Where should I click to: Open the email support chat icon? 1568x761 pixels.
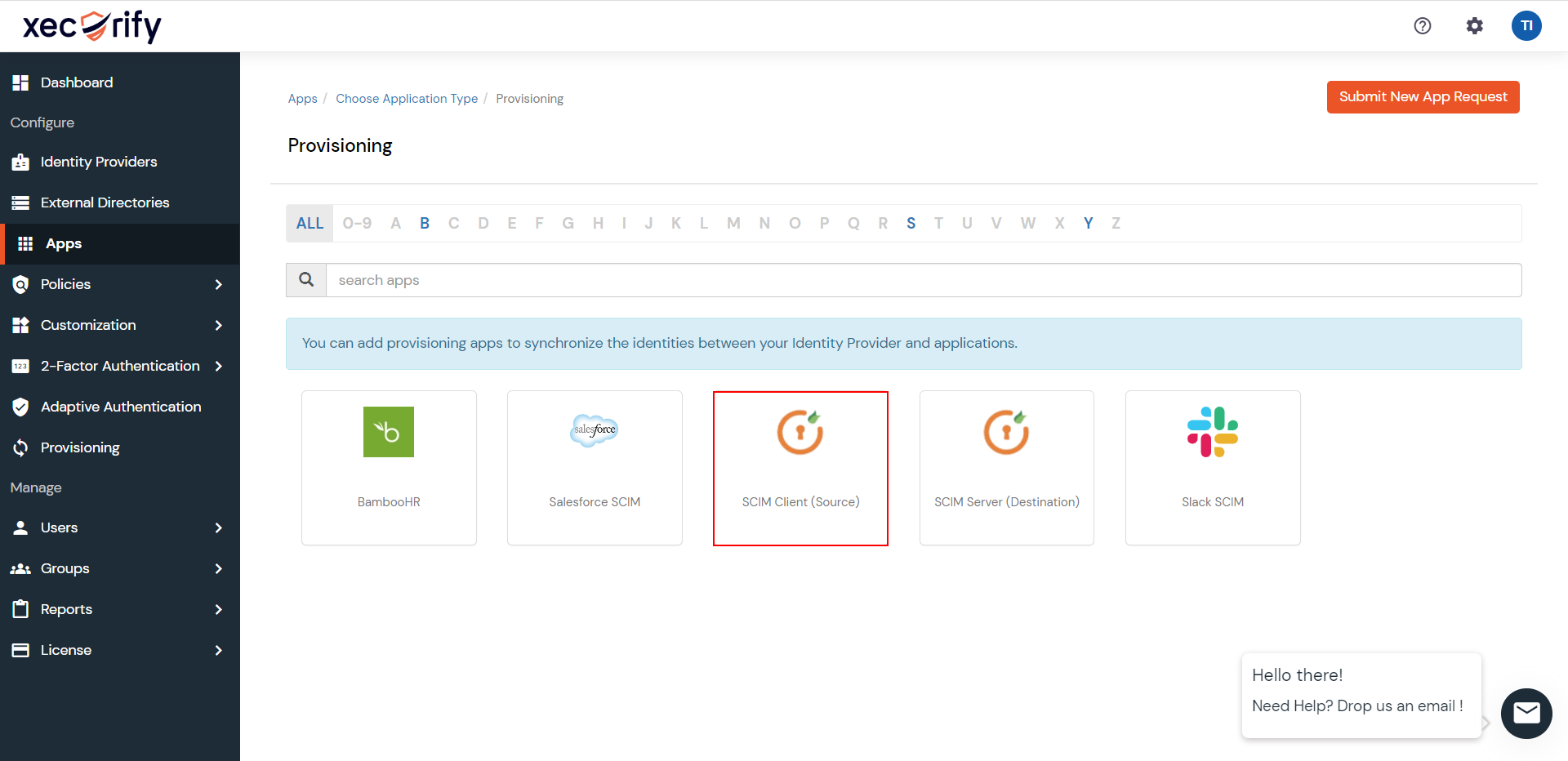click(1526, 714)
